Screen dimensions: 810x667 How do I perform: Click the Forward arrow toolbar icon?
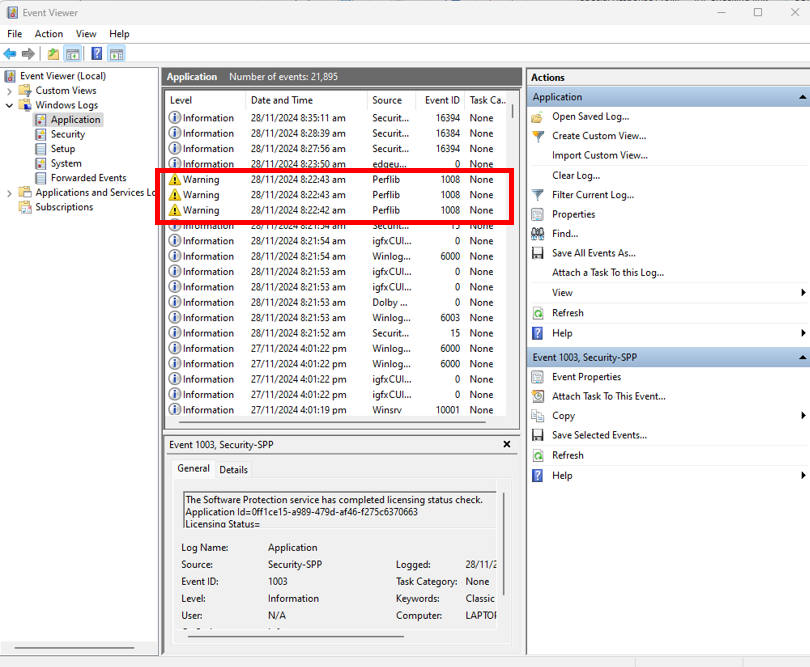click(28, 54)
